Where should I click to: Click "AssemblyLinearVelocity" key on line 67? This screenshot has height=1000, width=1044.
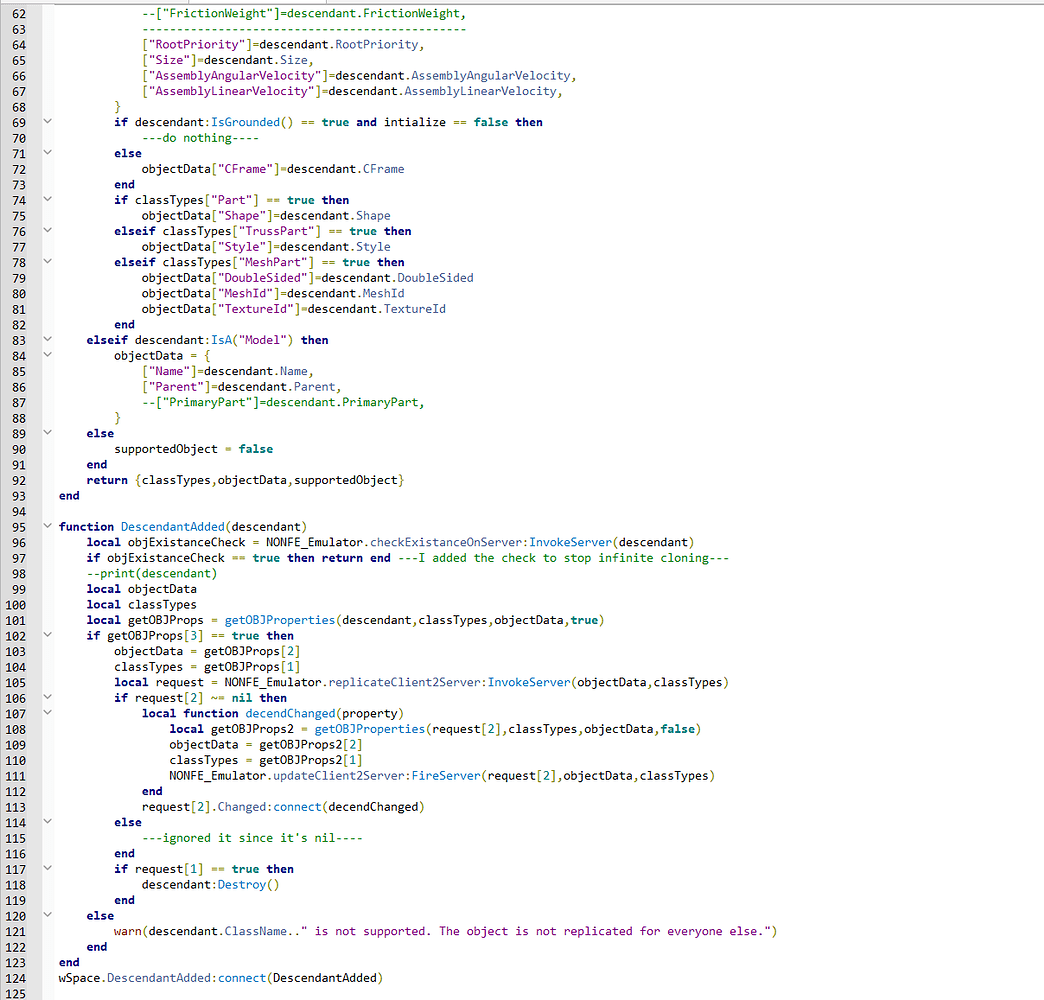pyautogui.click(x=232, y=91)
